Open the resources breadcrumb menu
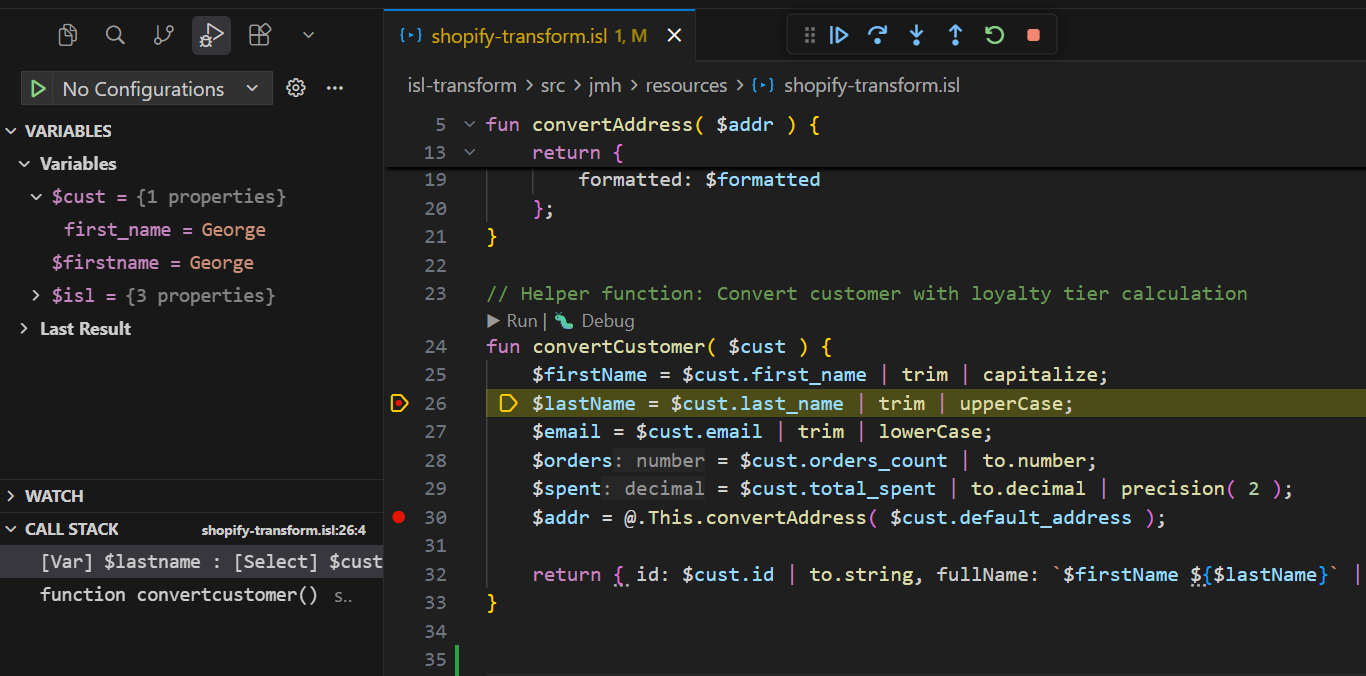The height and width of the screenshot is (676, 1366). [x=686, y=85]
